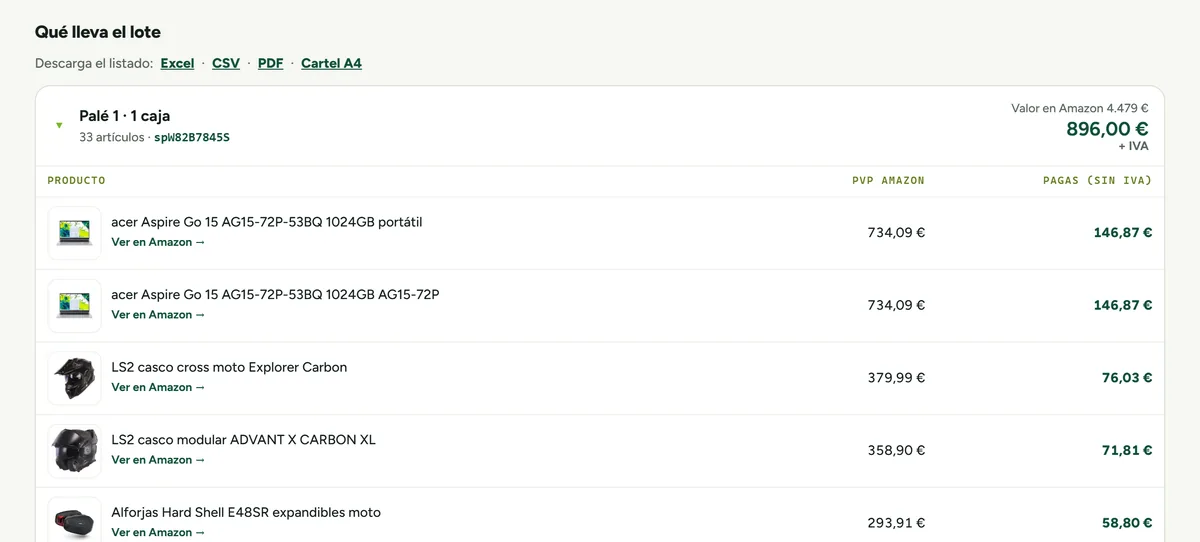View LS2 Explorer Carbon helmet on Amazon
The image size is (1200, 542).
tap(158, 387)
